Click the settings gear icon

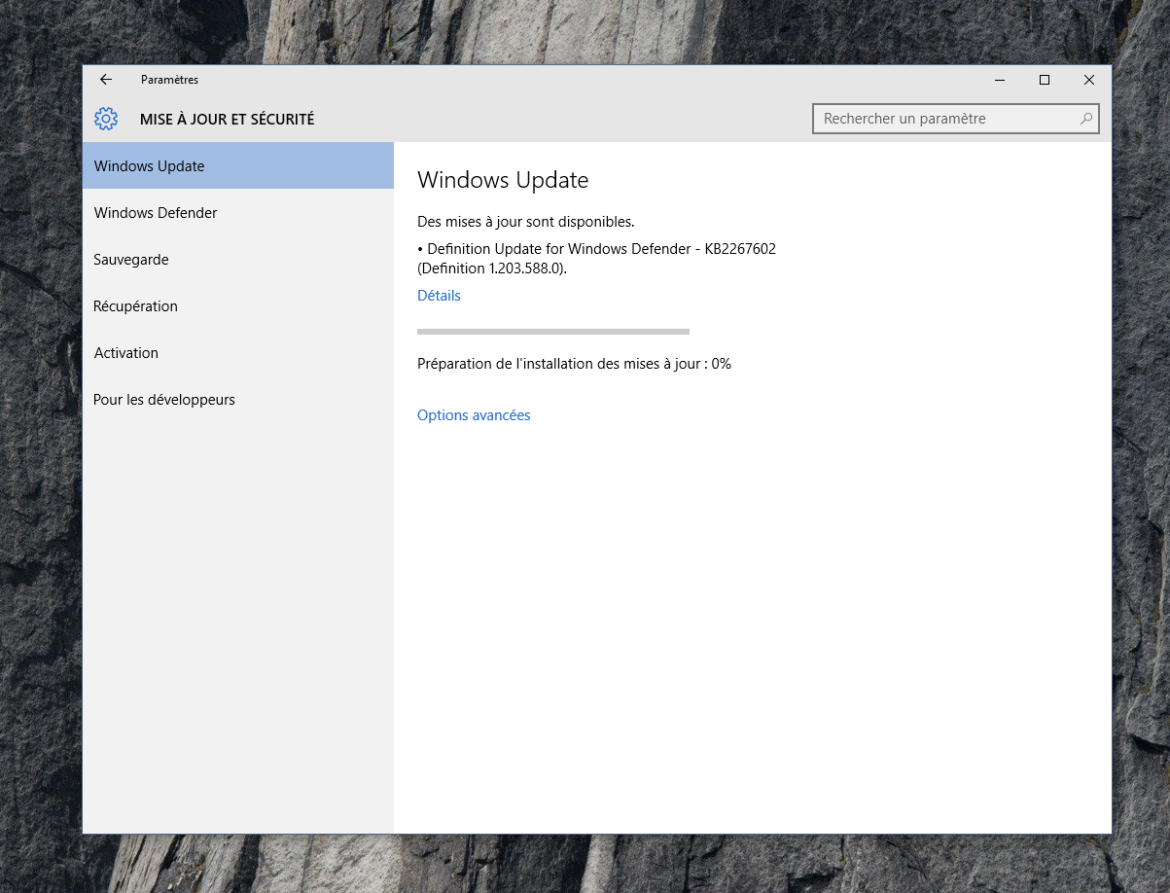[106, 119]
